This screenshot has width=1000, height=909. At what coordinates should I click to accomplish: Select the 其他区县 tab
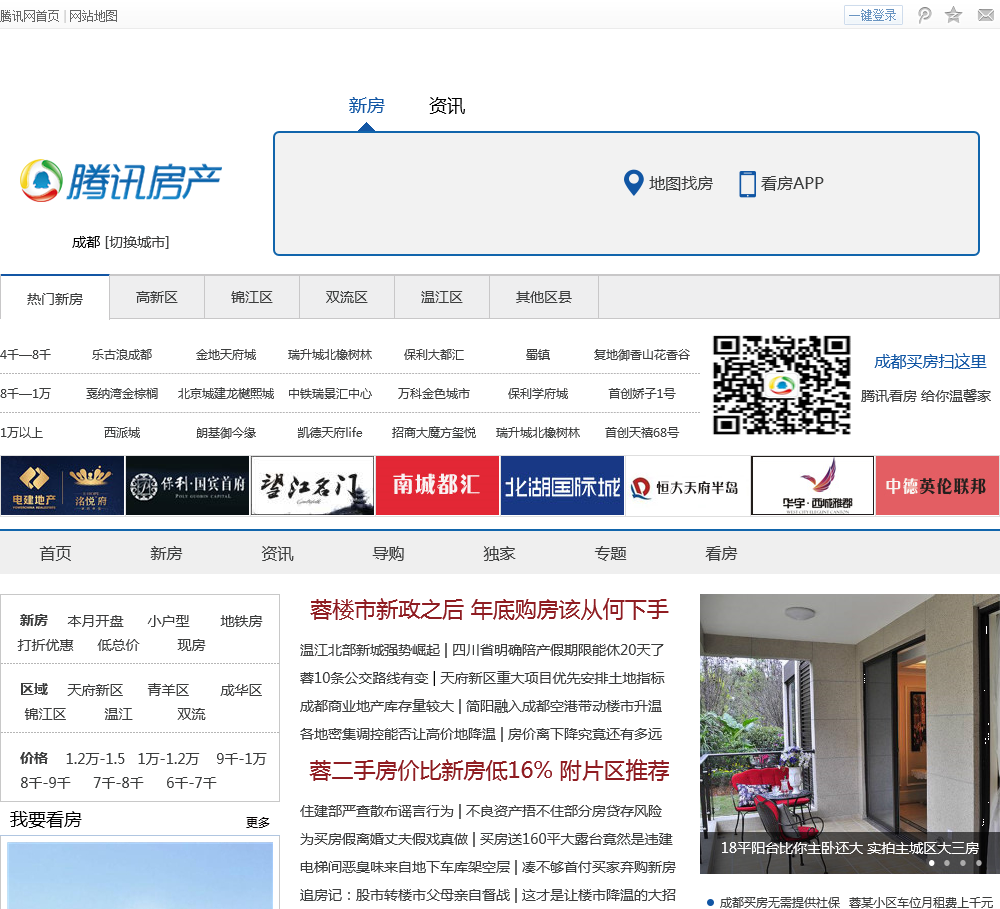click(x=544, y=297)
